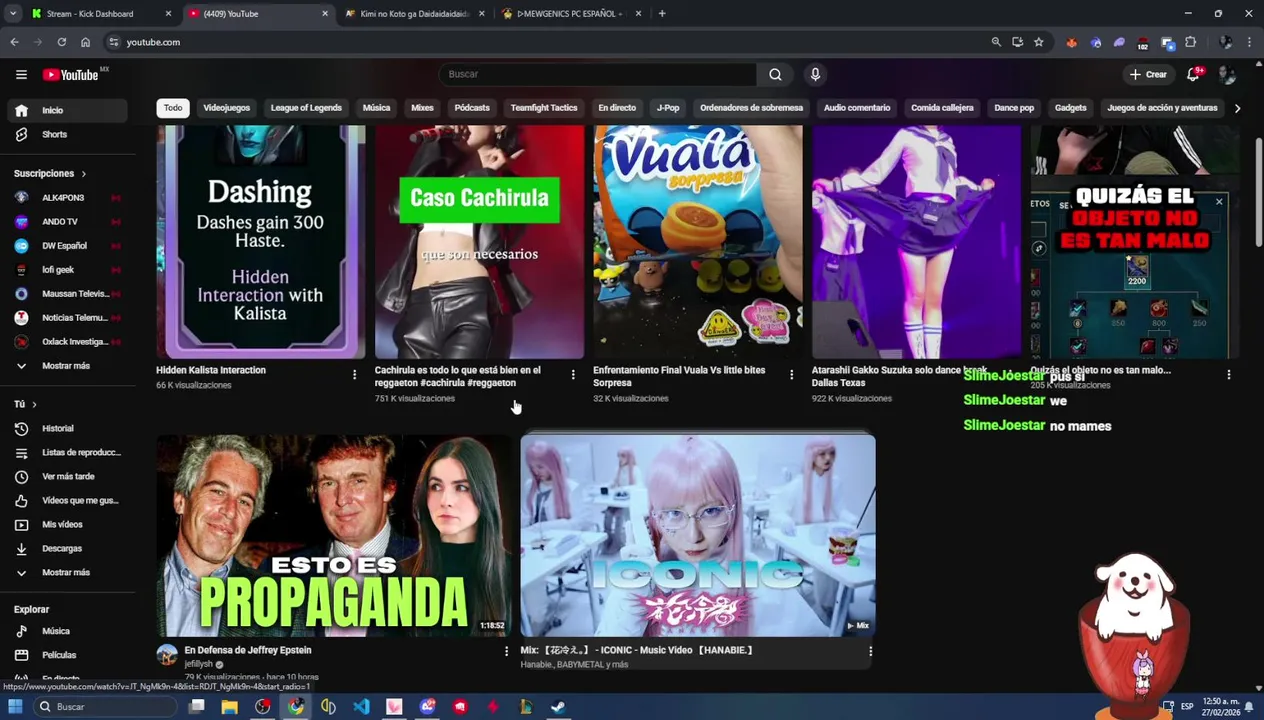Select the Teamfight Tactics chip
Viewport: 1264px width, 720px height.
click(x=544, y=108)
